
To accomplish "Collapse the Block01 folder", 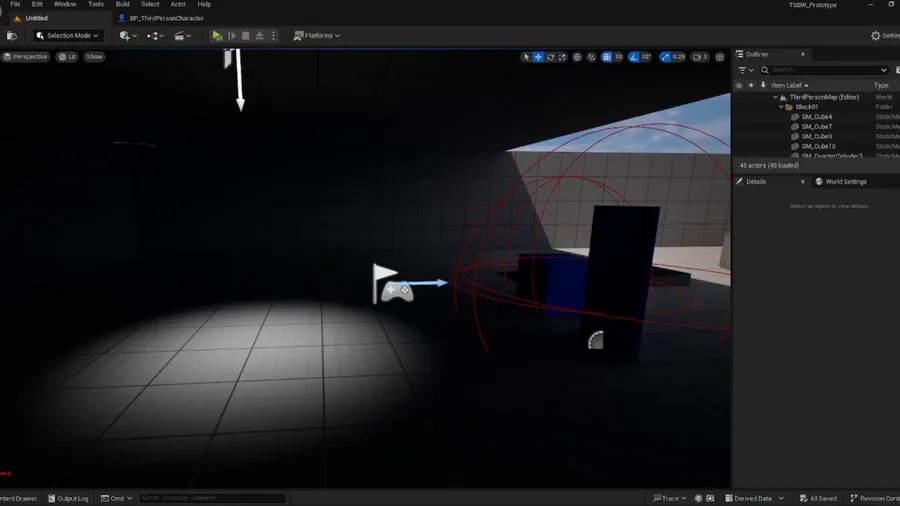I will tap(781, 107).
